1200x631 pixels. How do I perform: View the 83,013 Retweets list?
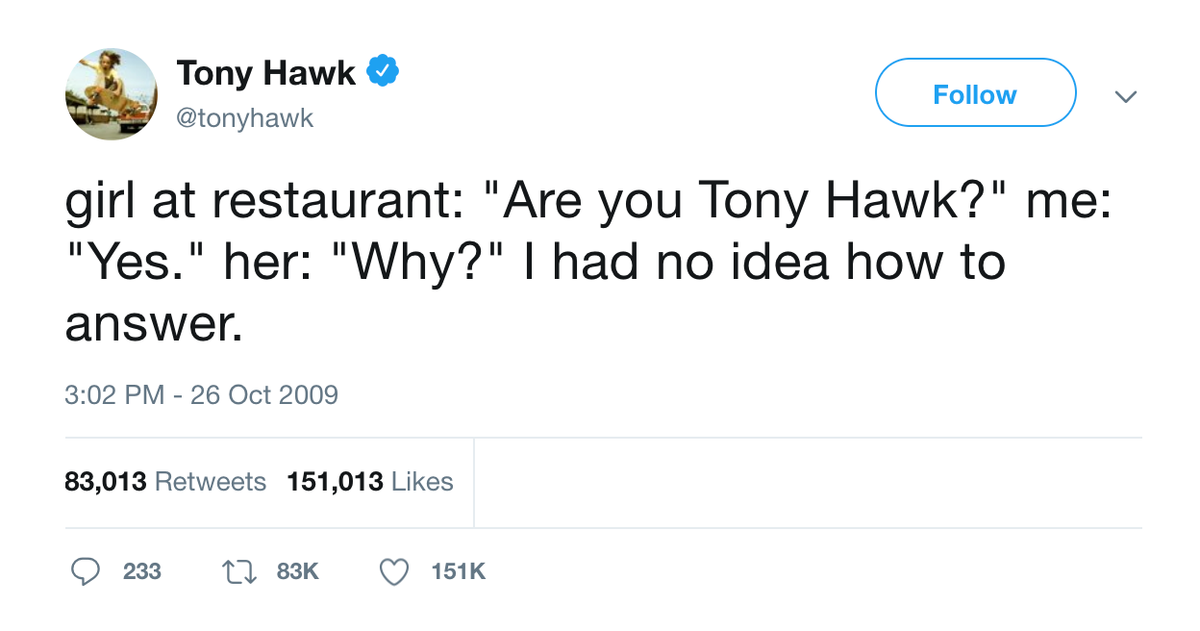tap(165, 482)
